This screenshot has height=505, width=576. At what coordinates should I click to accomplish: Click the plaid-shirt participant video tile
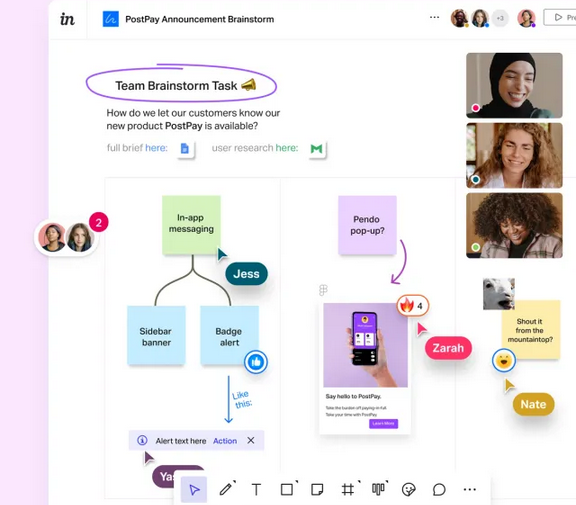pyautogui.click(x=514, y=226)
